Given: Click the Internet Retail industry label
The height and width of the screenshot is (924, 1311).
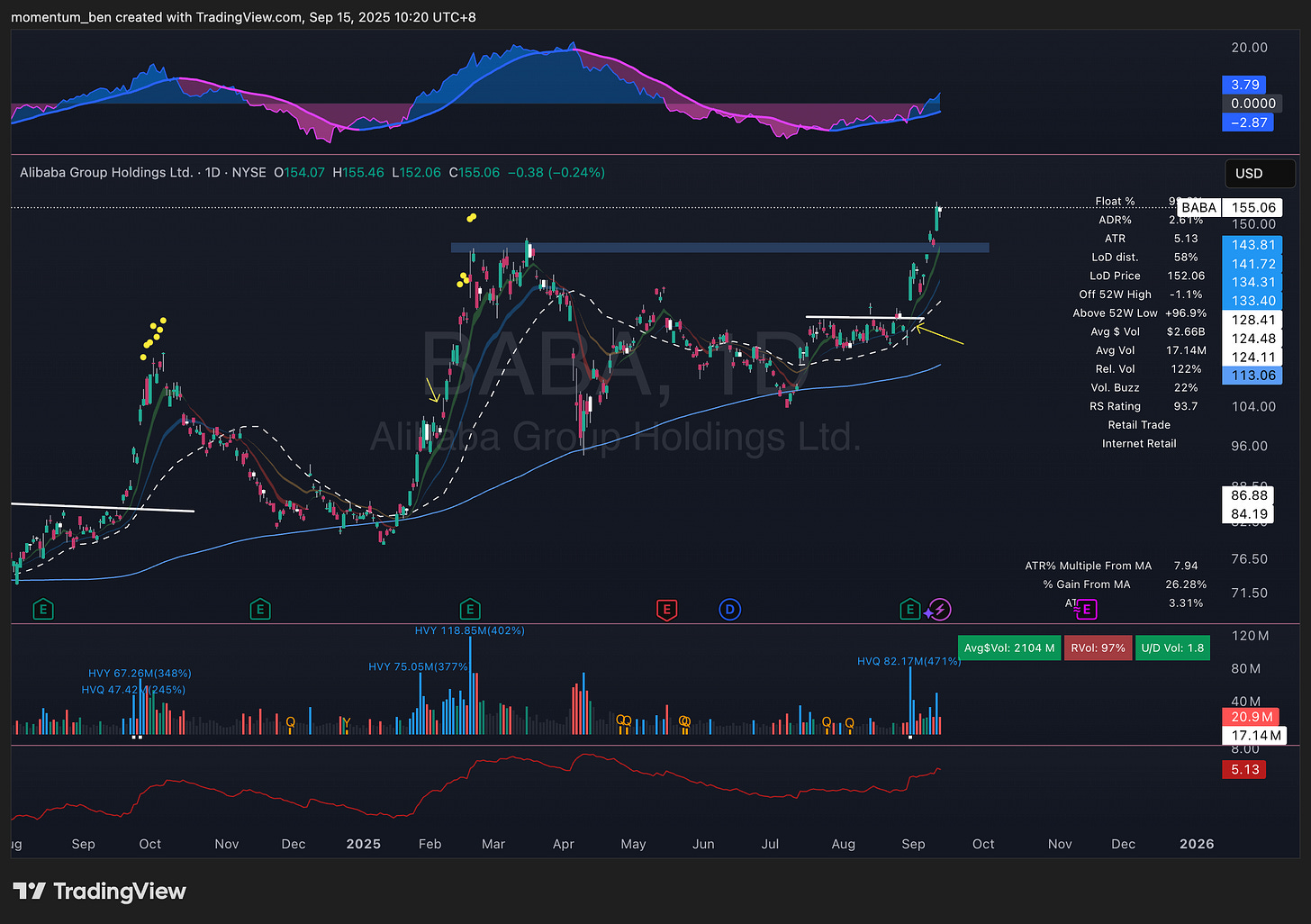Looking at the screenshot, I should [1139, 443].
